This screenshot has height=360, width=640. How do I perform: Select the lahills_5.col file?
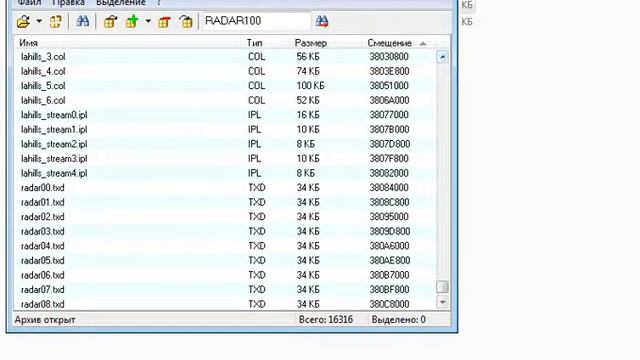point(43,86)
